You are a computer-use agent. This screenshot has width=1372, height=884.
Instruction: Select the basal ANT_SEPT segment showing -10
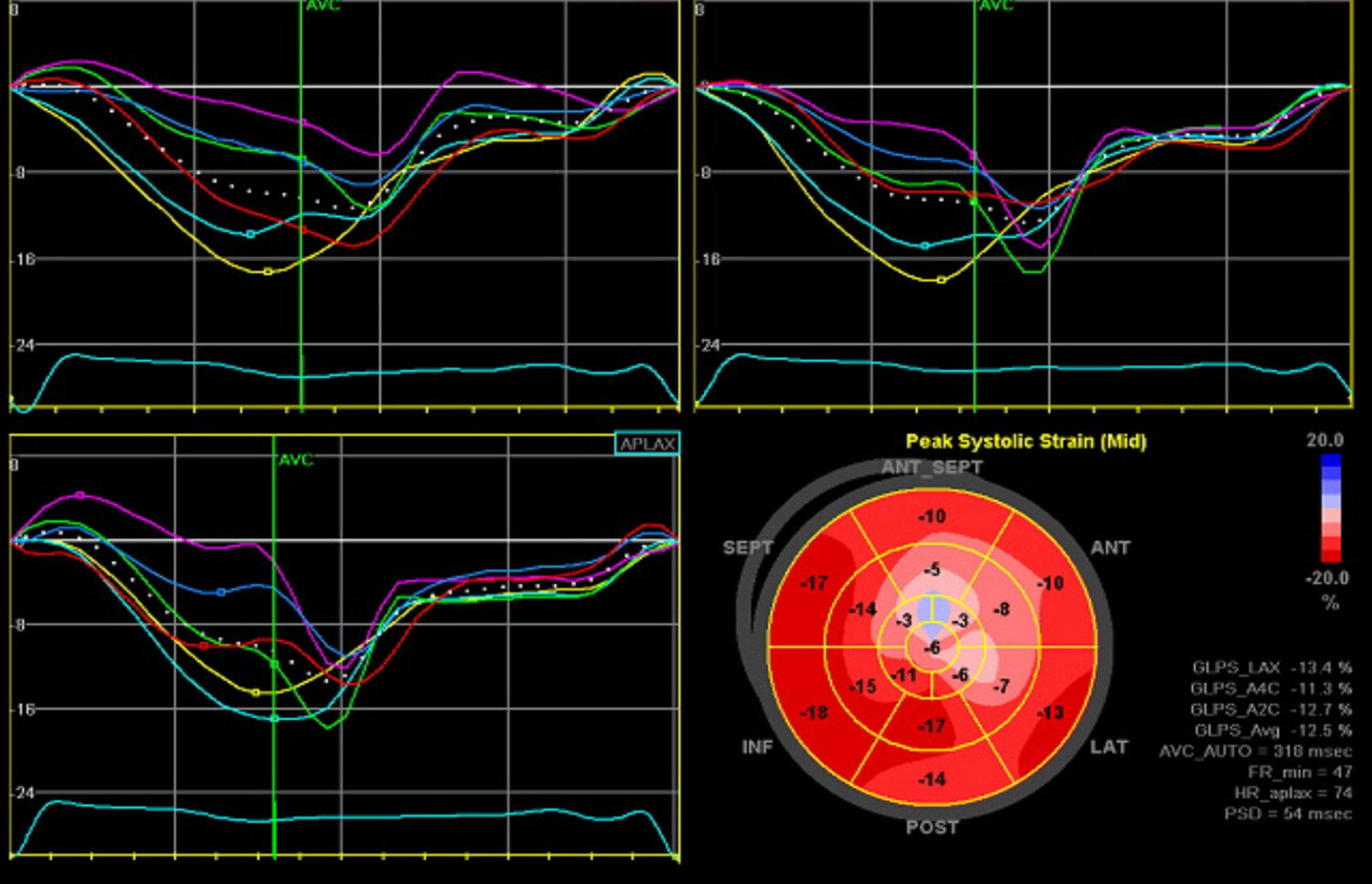(932, 517)
